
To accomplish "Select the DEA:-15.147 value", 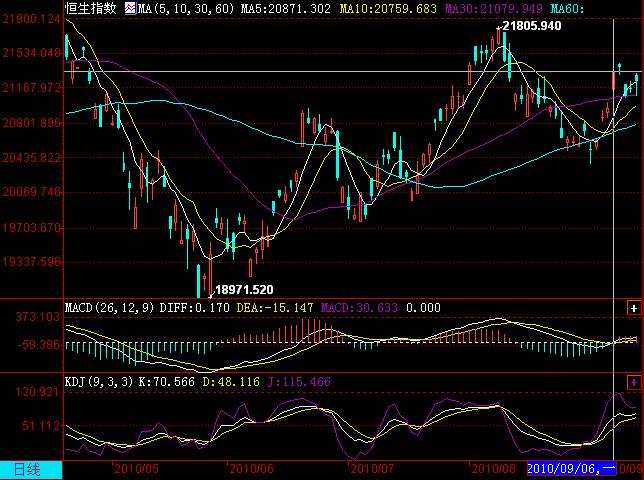I will [275, 308].
